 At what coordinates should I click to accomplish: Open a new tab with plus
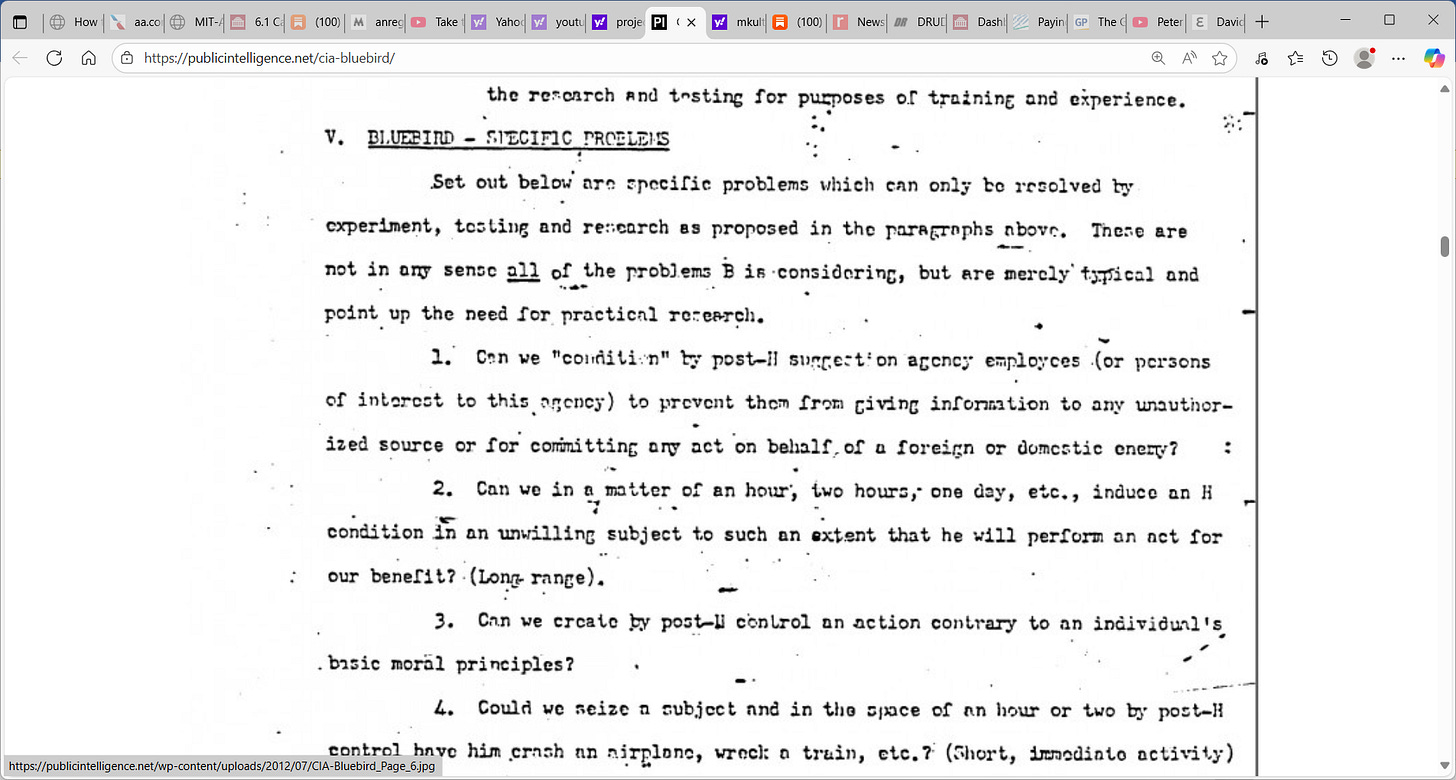pyautogui.click(x=1262, y=21)
